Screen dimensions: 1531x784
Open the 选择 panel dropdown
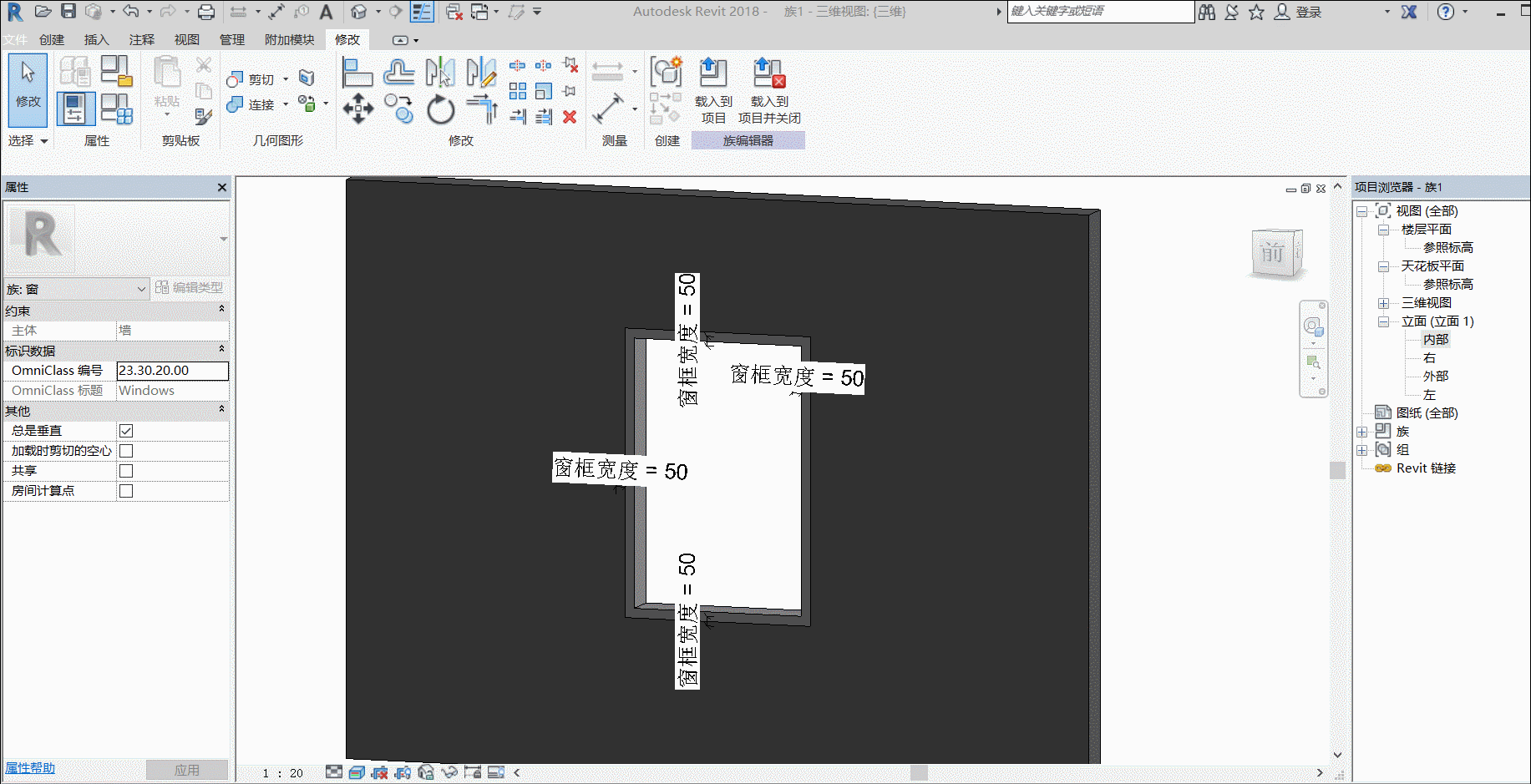(x=28, y=141)
